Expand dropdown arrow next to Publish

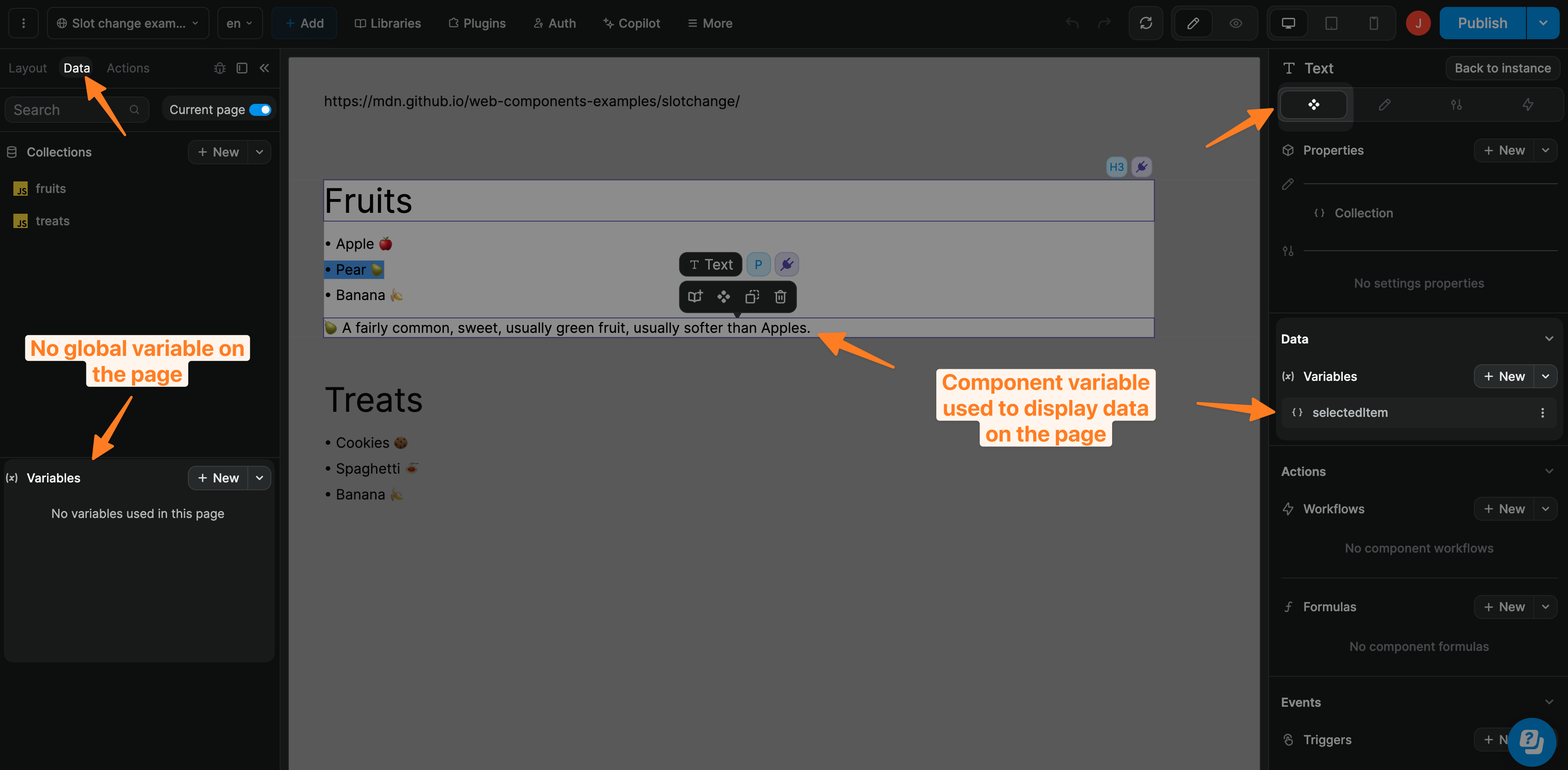(1543, 23)
